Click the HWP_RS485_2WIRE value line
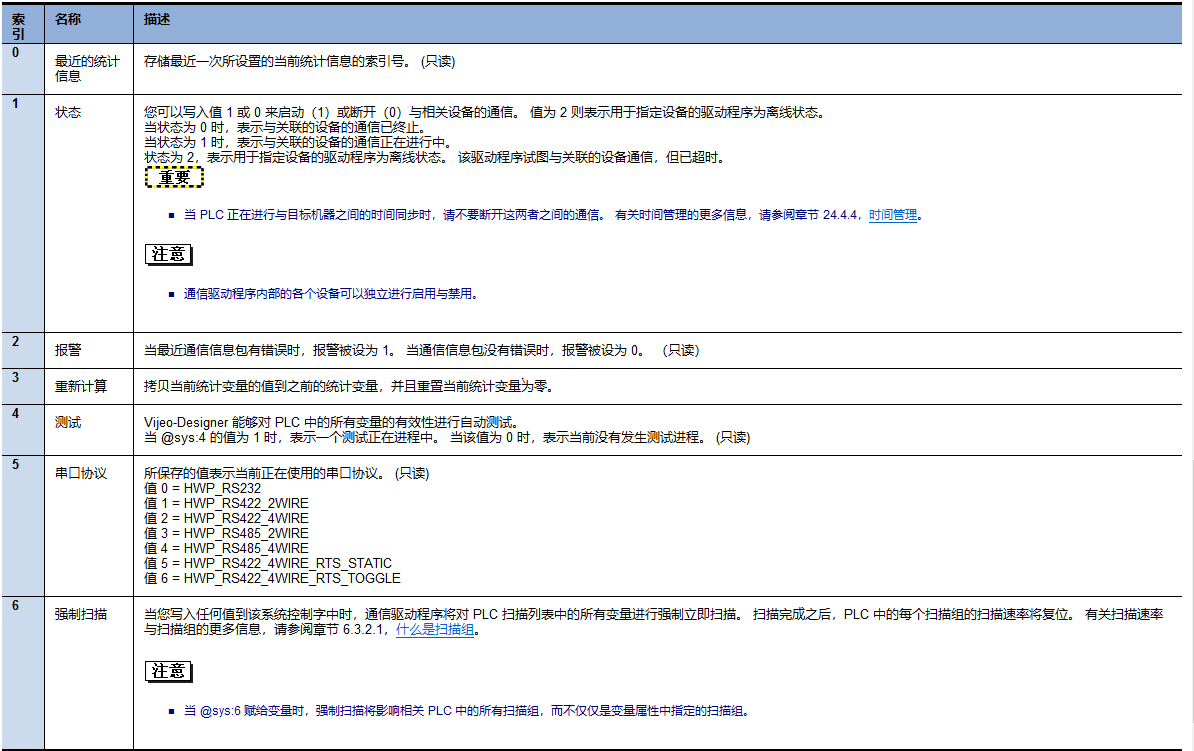This screenshot has height=751, width=1194. (226, 533)
